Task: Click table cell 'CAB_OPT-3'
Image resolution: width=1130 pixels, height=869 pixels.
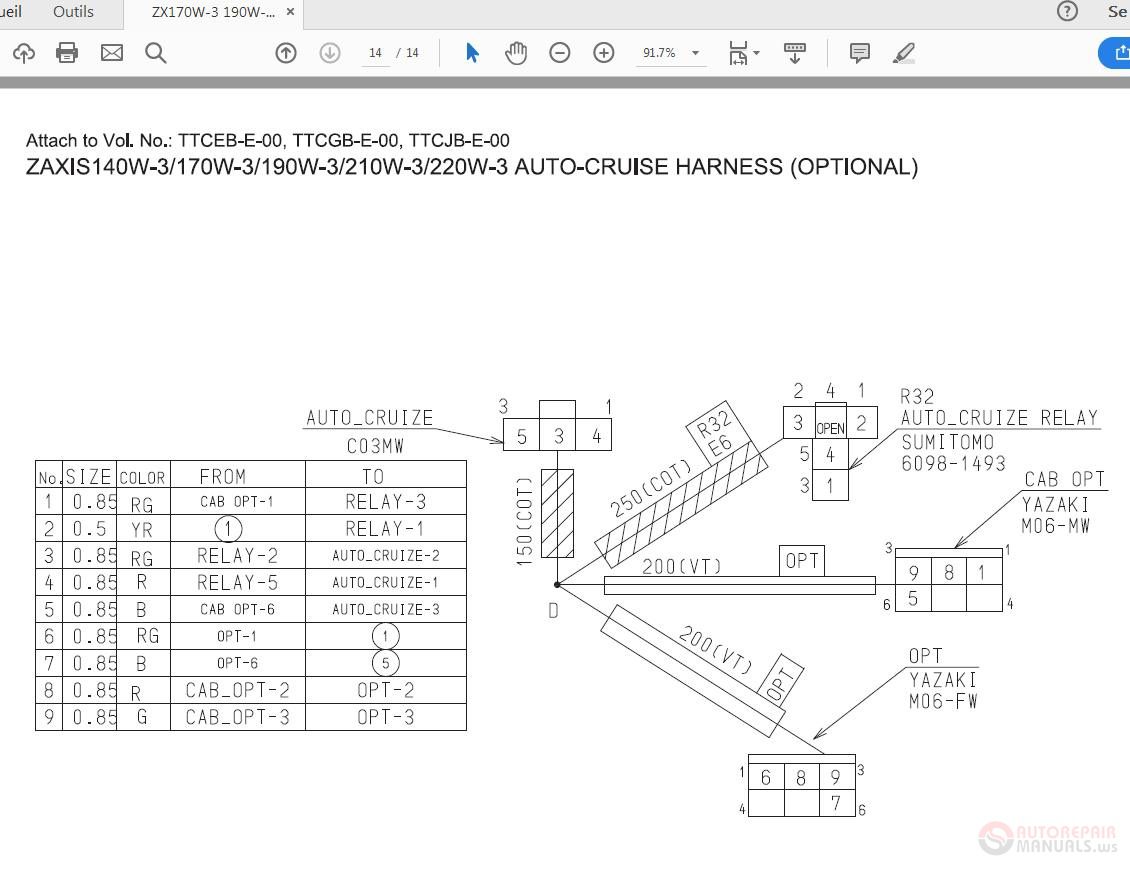Action: [237, 717]
